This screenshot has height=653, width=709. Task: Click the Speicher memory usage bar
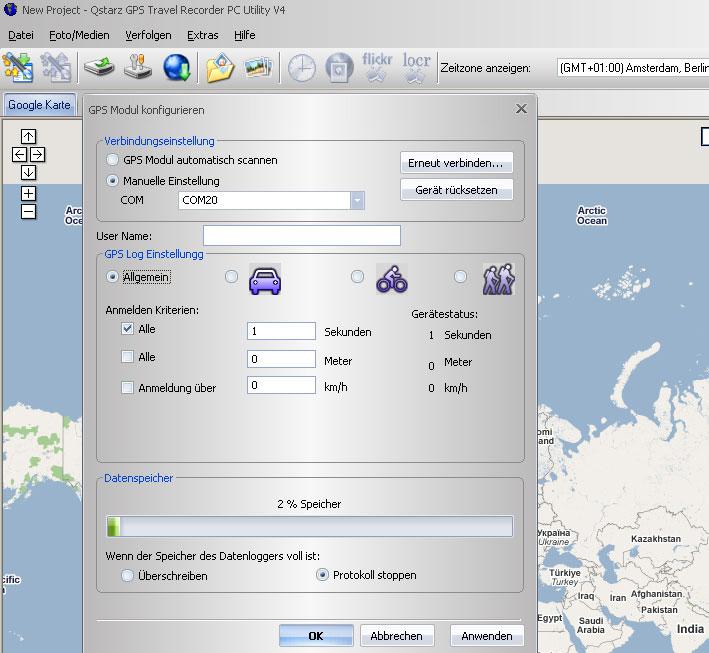tap(309, 526)
